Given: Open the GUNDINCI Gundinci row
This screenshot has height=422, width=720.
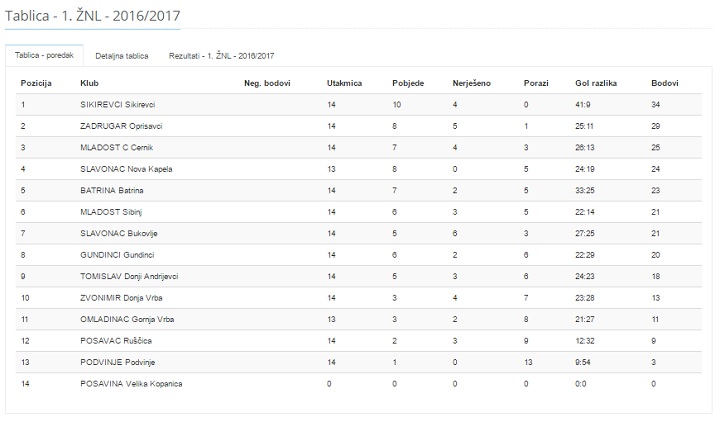Looking at the screenshot, I should pos(359,255).
